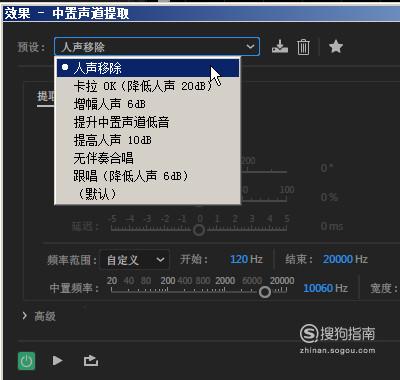Toggle loop playback icon
The image size is (400, 380).
pos(91,361)
